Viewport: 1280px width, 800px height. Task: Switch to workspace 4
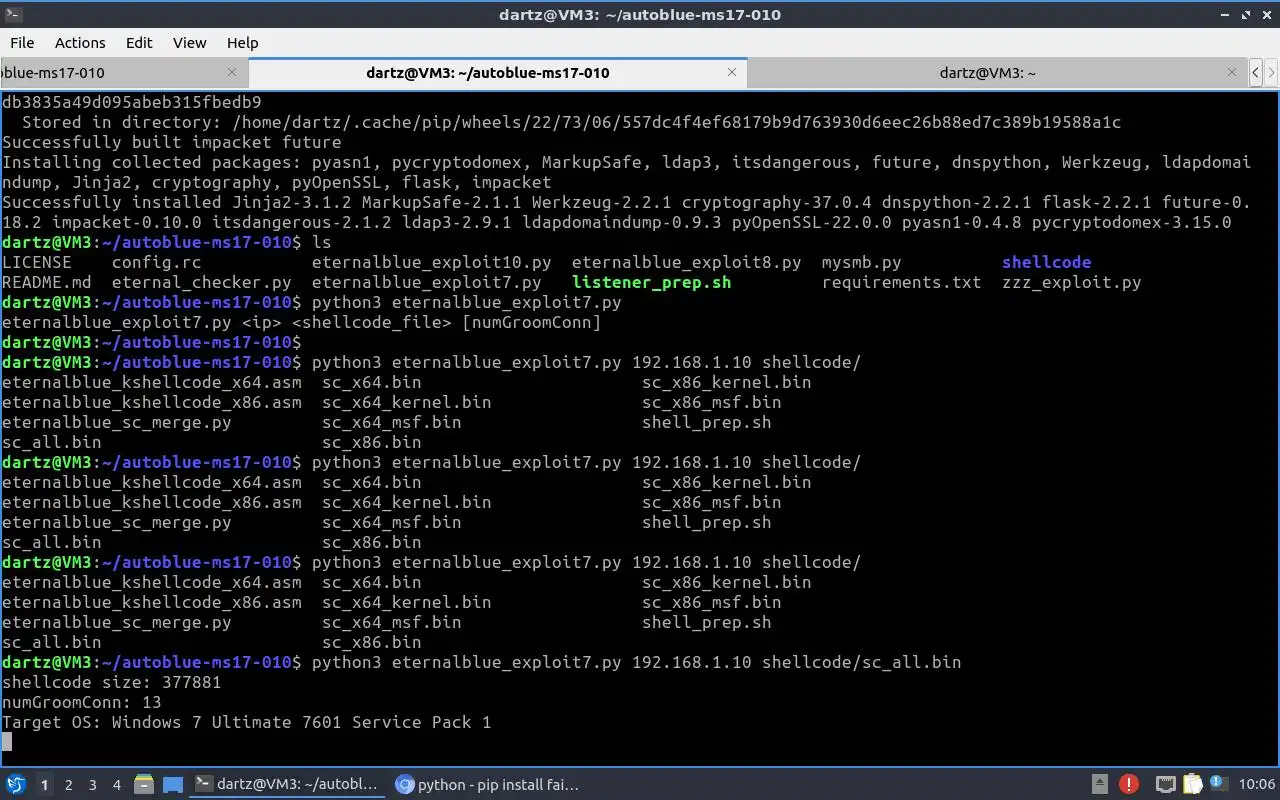pos(117,785)
